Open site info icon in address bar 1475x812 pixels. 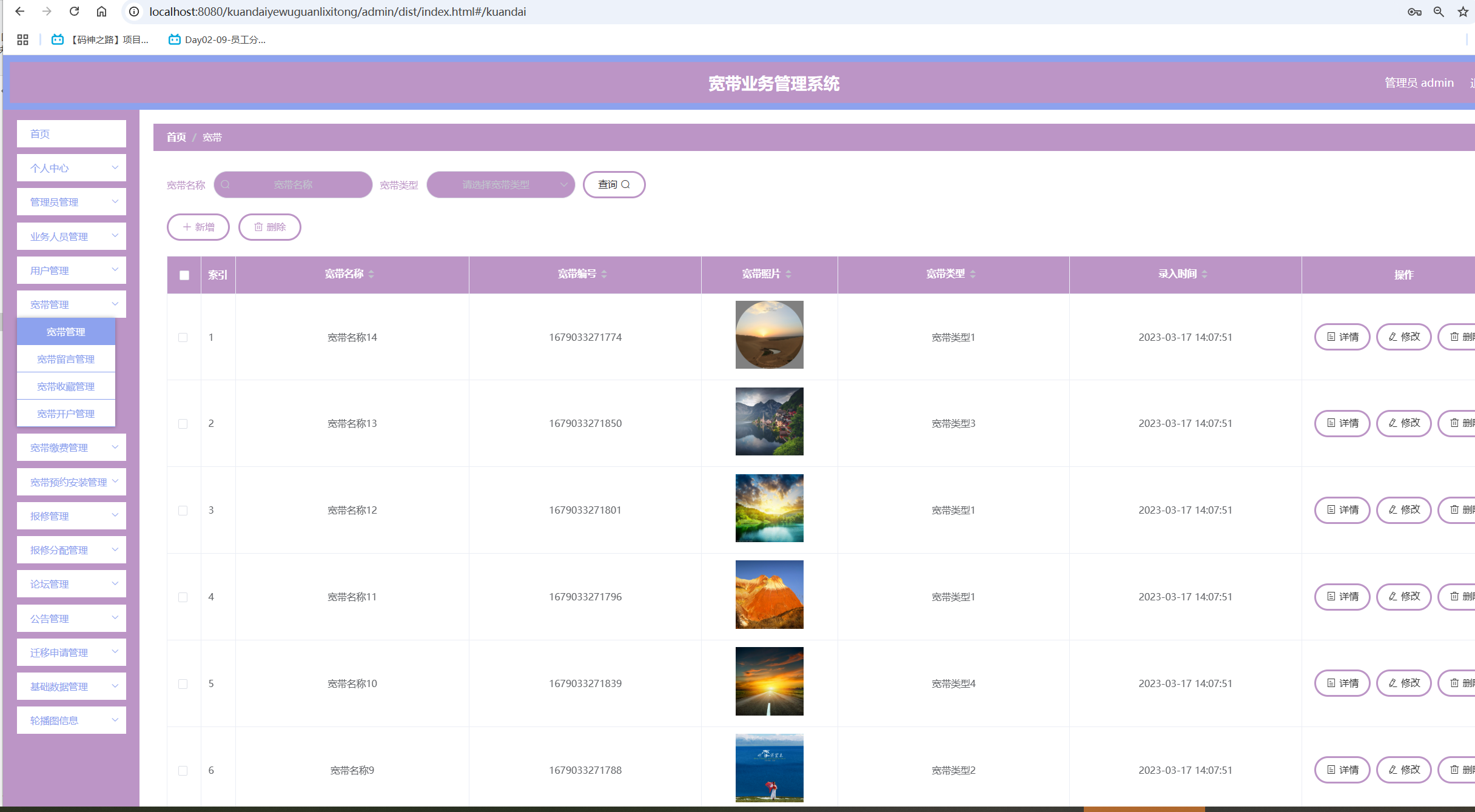[x=134, y=12]
